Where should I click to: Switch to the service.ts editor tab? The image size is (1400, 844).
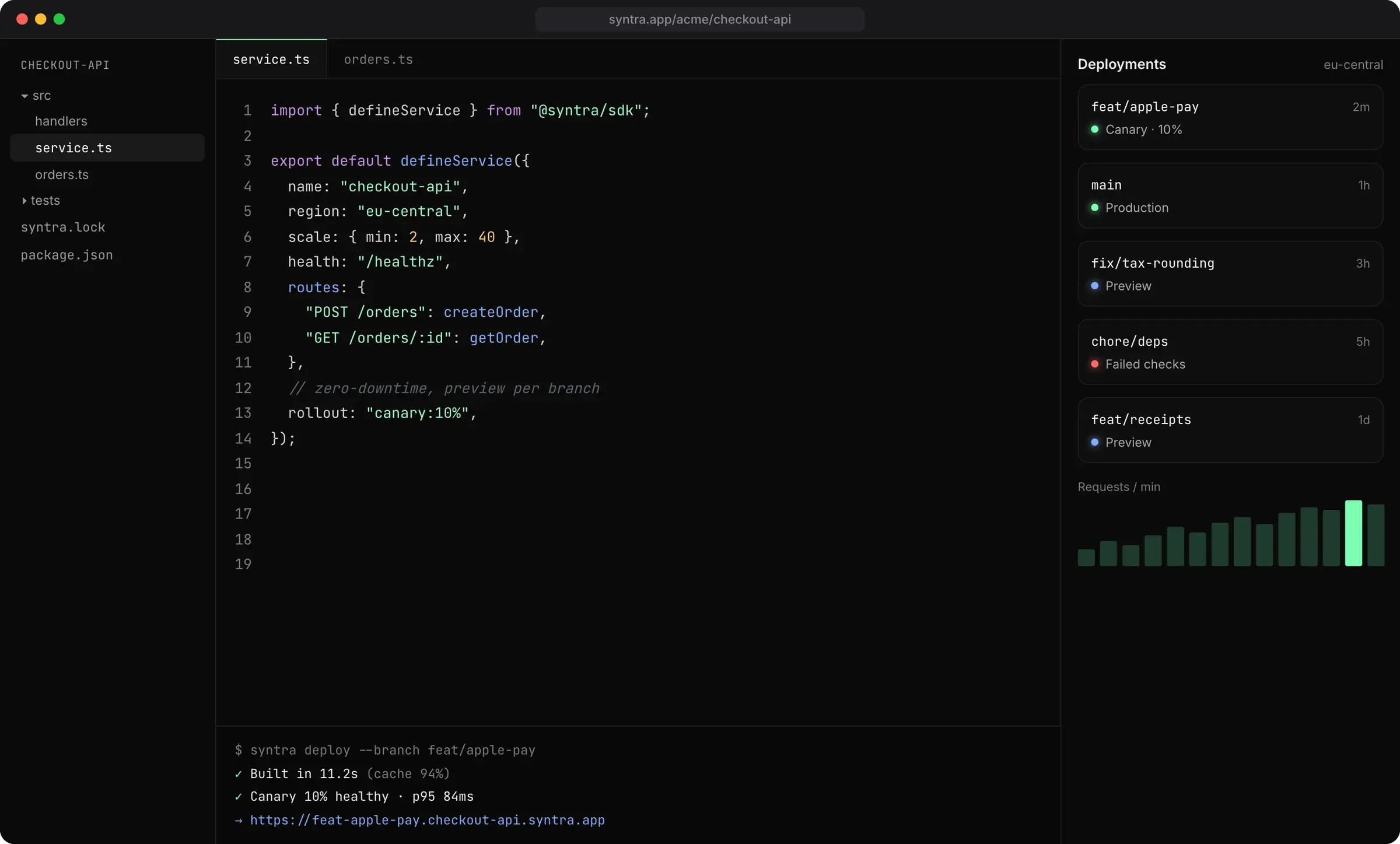[271, 59]
